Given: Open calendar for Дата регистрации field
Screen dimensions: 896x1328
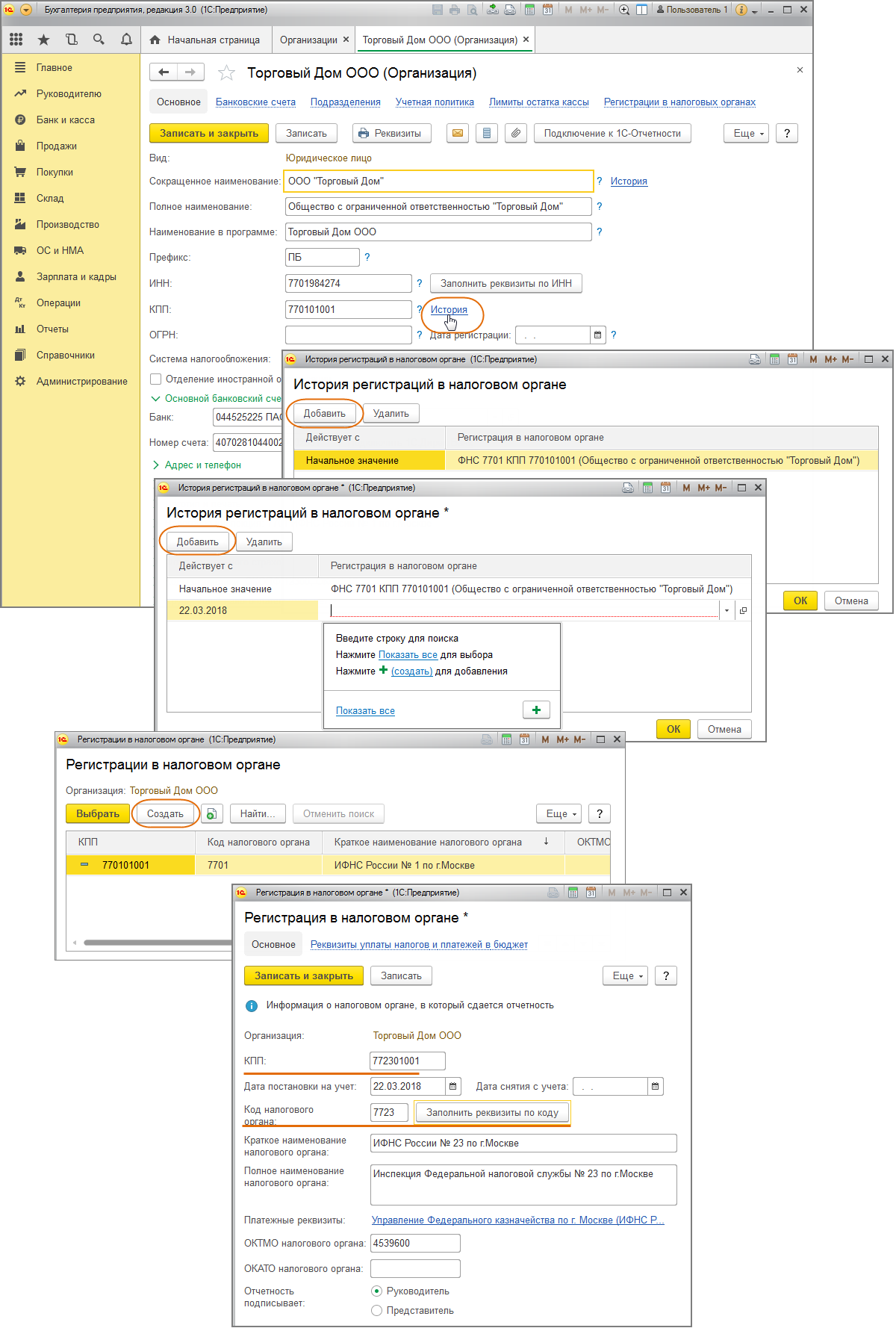Looking at the screenshot, I should [x=597, y=335].
